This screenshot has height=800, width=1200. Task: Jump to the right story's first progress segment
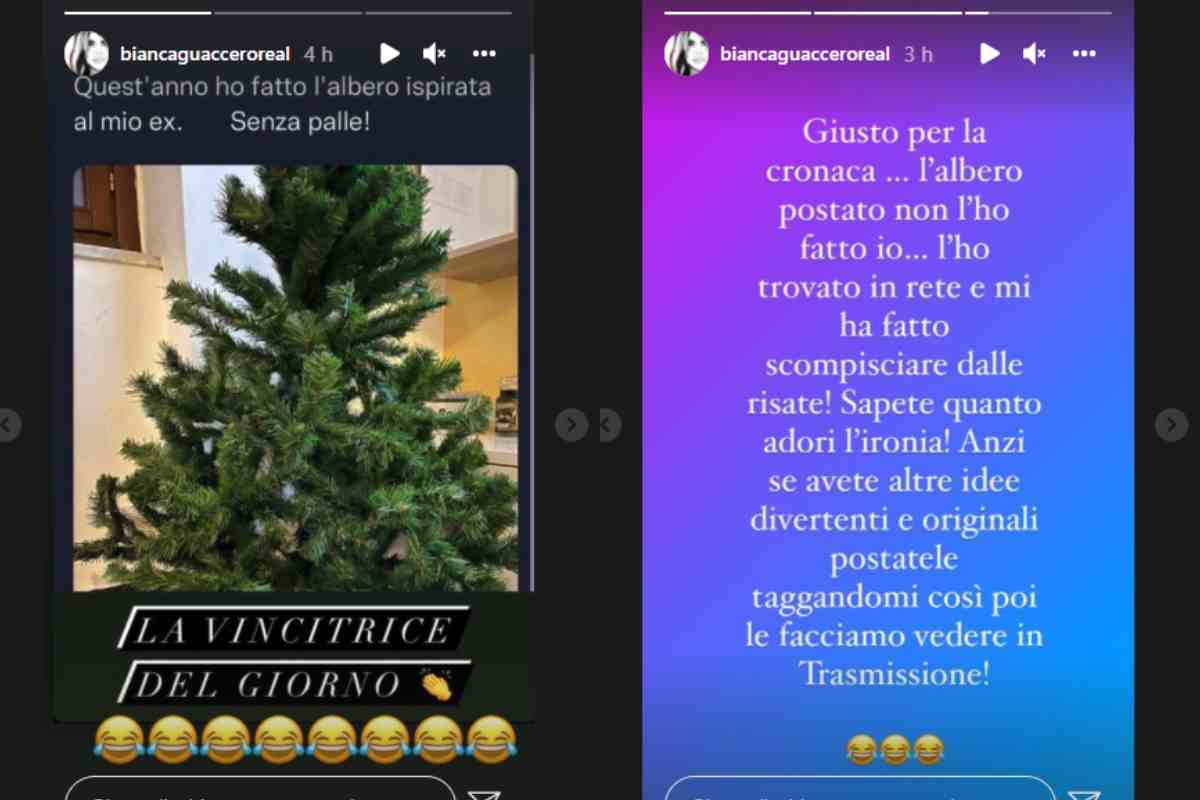click(737, 13)
